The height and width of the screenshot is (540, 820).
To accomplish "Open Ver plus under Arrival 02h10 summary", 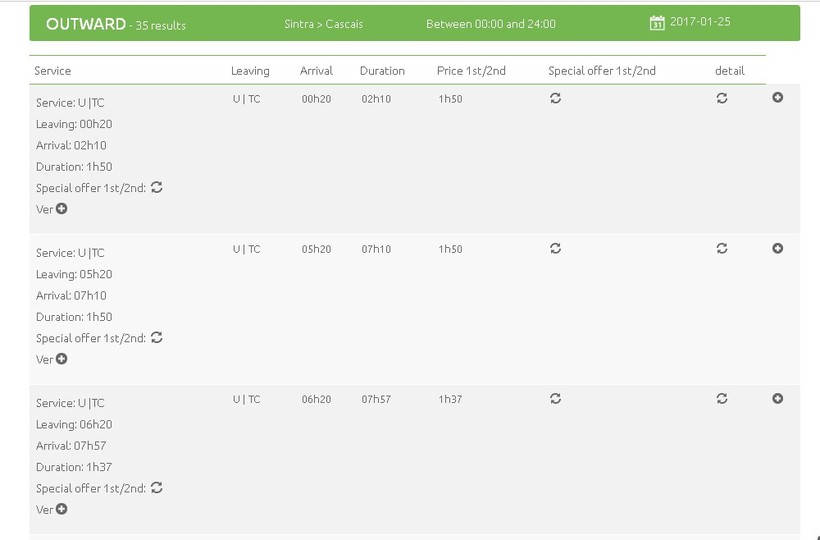I will coord(61,209).
